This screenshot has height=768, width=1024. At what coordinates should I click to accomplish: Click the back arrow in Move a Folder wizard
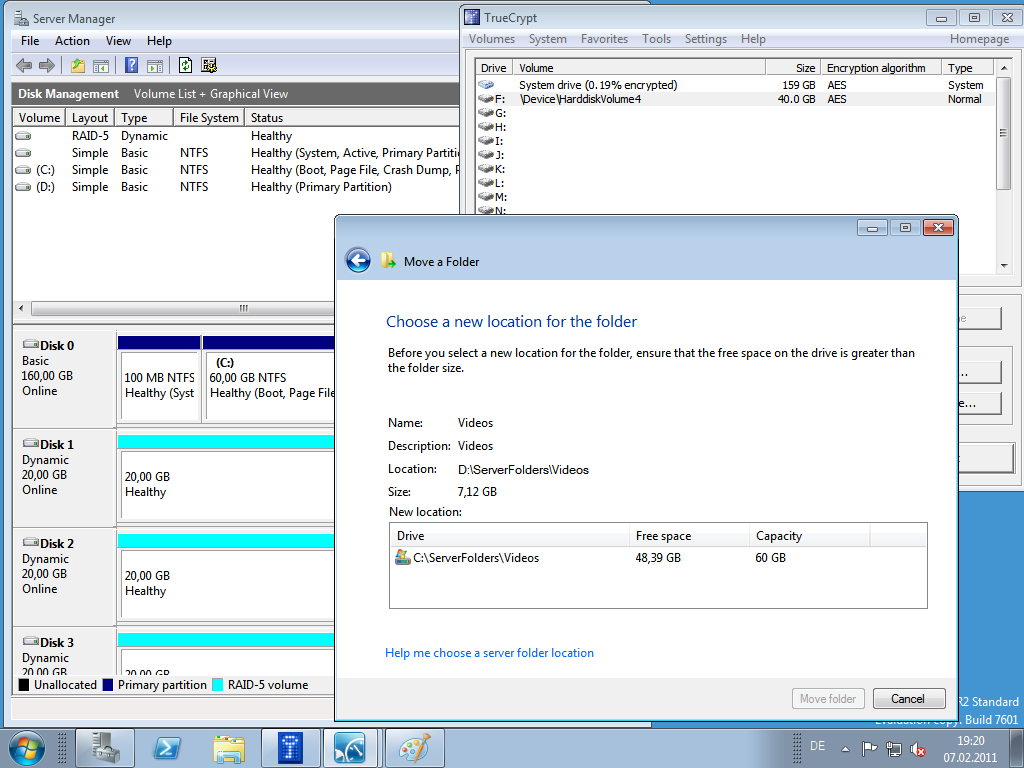click(358, 261)
